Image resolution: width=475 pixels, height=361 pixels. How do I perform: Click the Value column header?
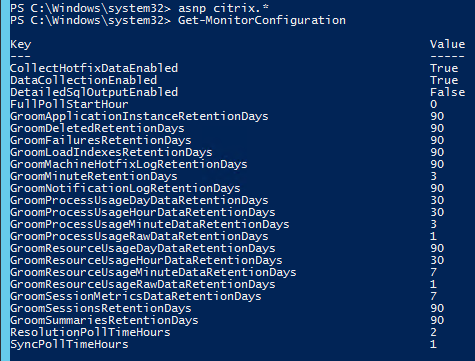[447, 44]
